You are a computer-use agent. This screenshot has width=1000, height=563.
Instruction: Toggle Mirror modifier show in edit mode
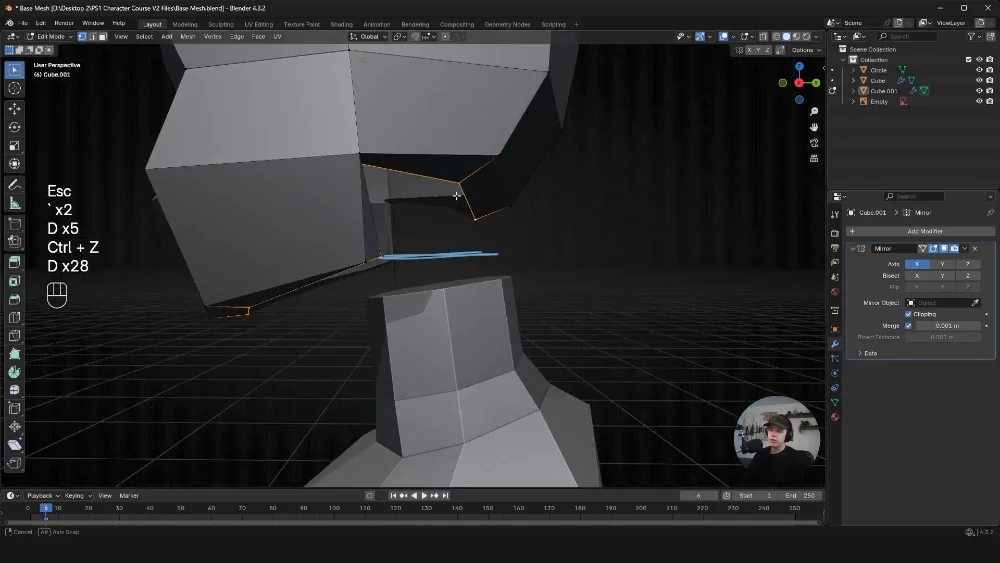(933, 249)
